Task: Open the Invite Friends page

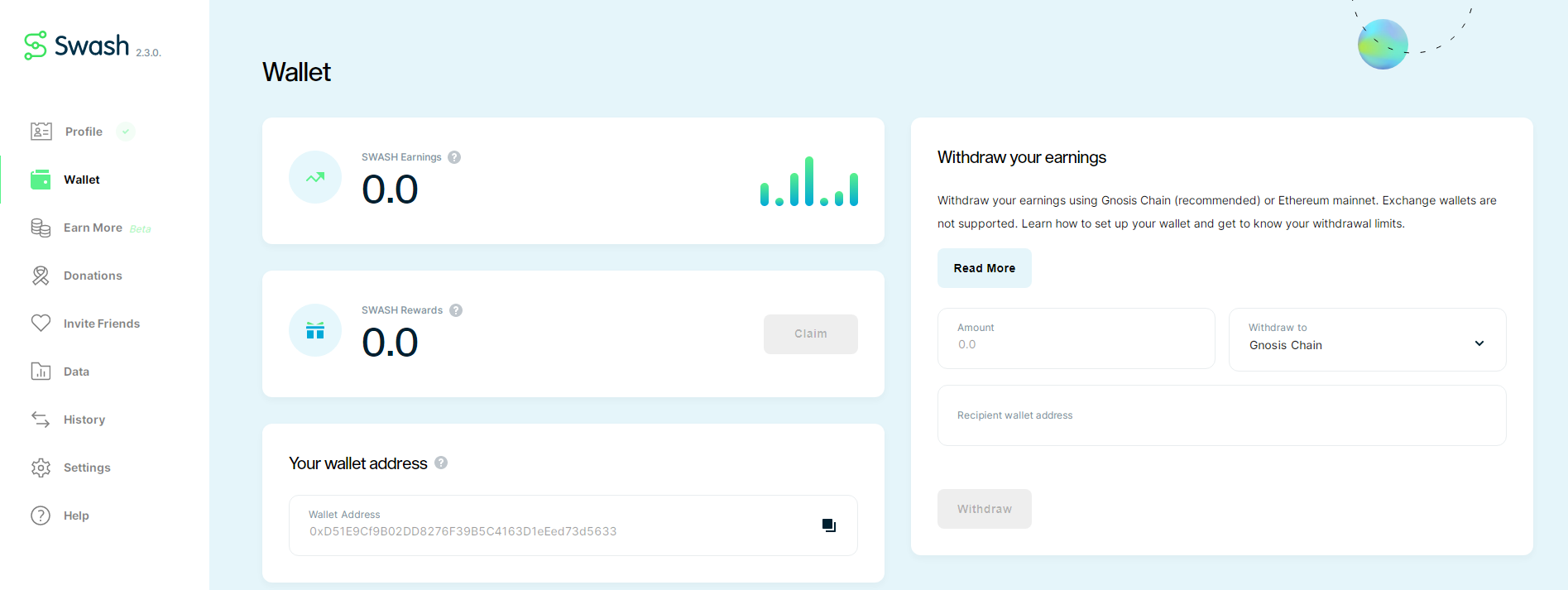Action: [102, 324]
